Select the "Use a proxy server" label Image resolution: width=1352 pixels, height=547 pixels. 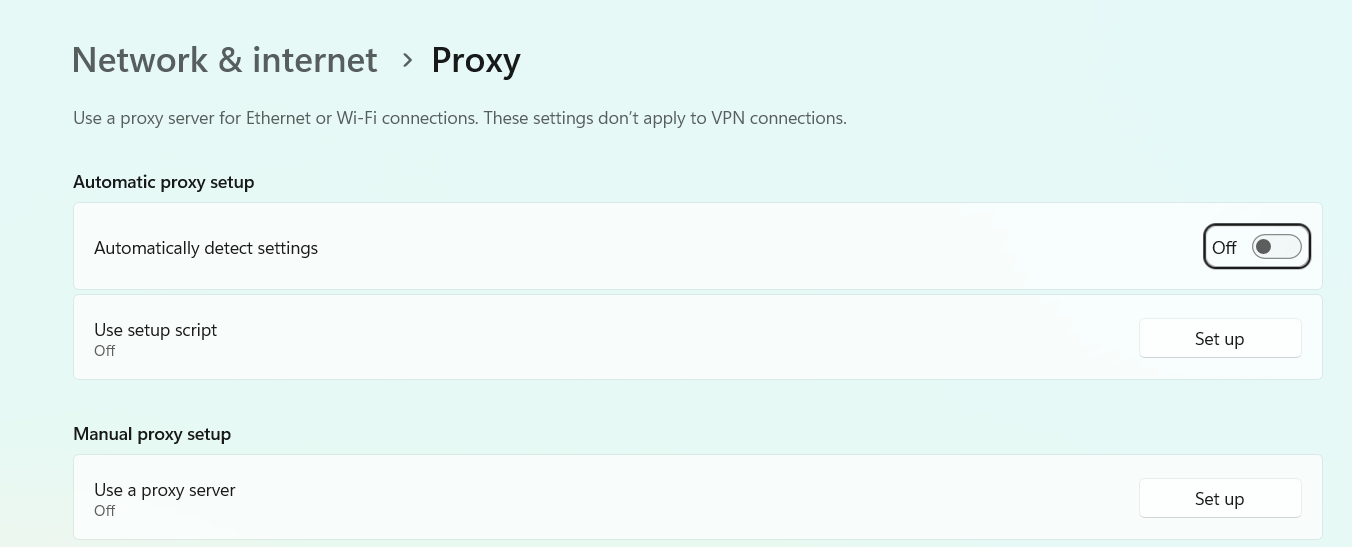point(165,490)
